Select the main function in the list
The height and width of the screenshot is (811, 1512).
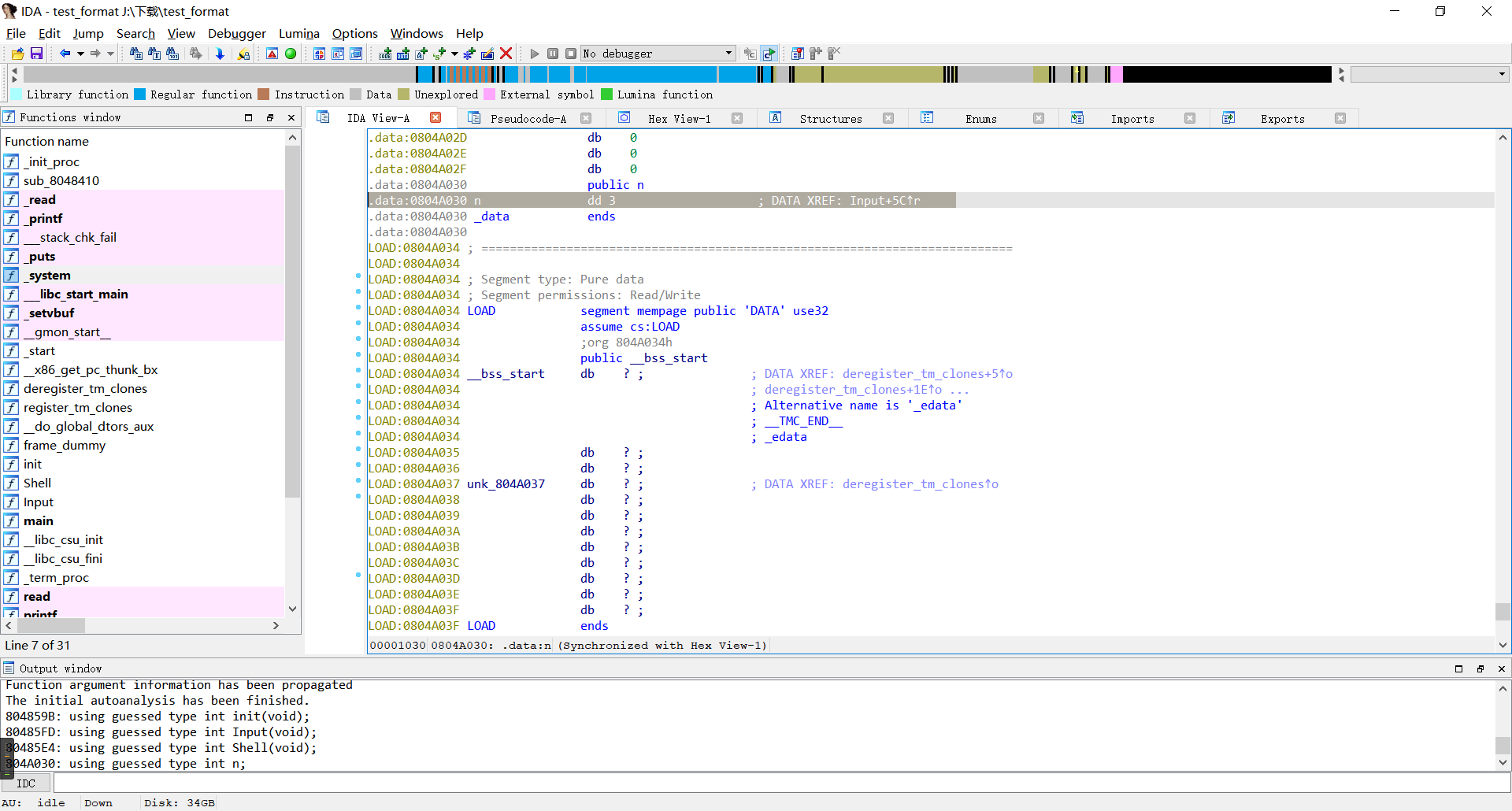point(39,520)
